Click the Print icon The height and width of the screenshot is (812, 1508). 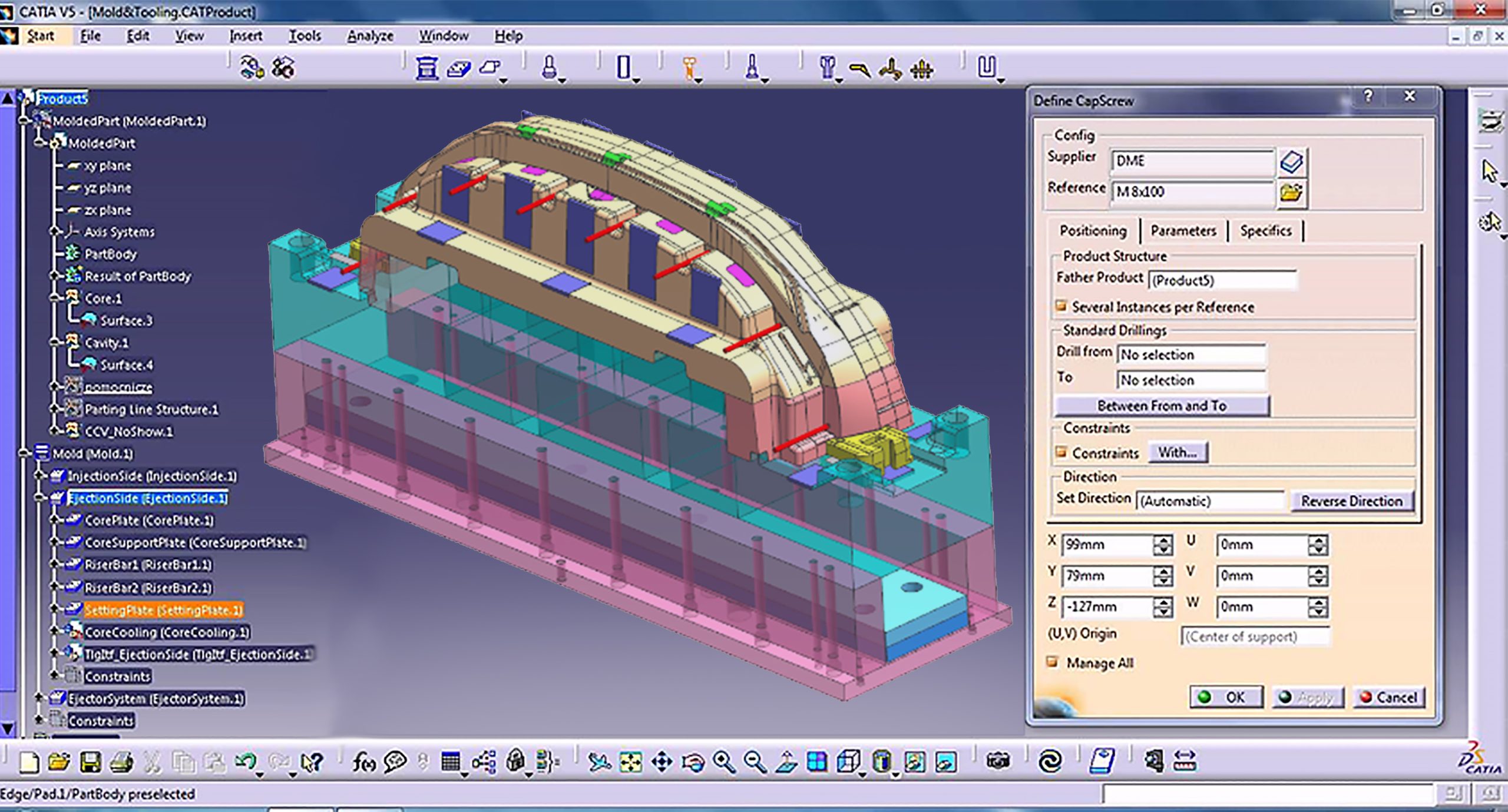[121, 762]
